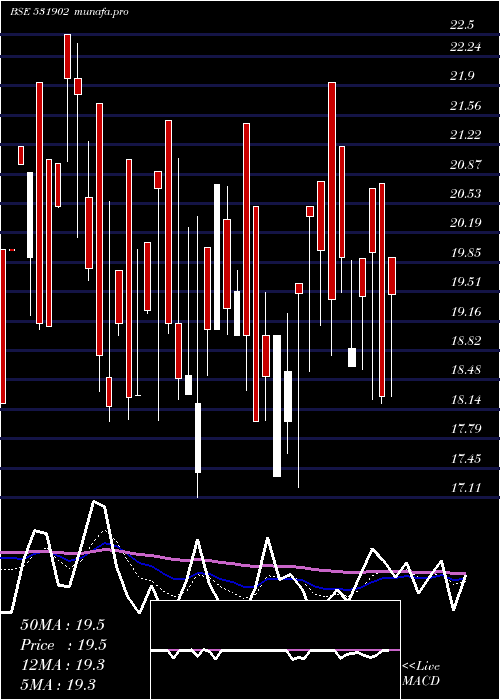
Task: Click the 'BSE 531902 munafa.pro' chart title
Action: 70,12
